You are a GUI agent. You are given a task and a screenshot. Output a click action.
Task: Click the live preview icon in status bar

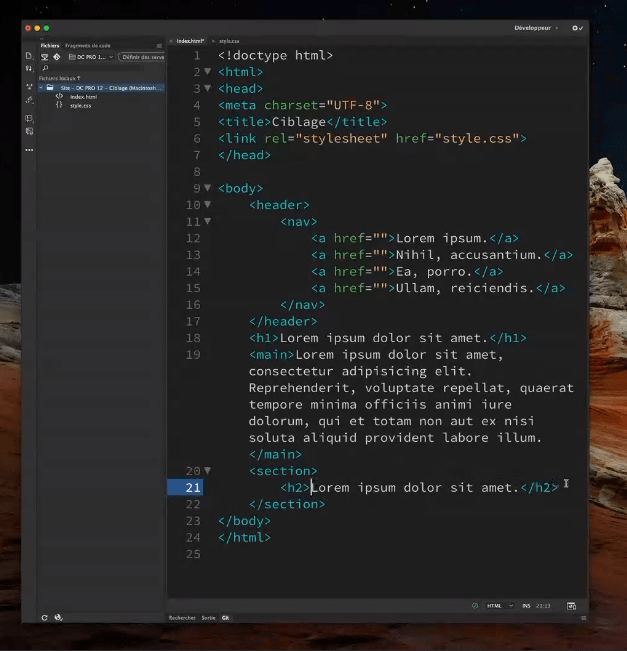point(571,606)
